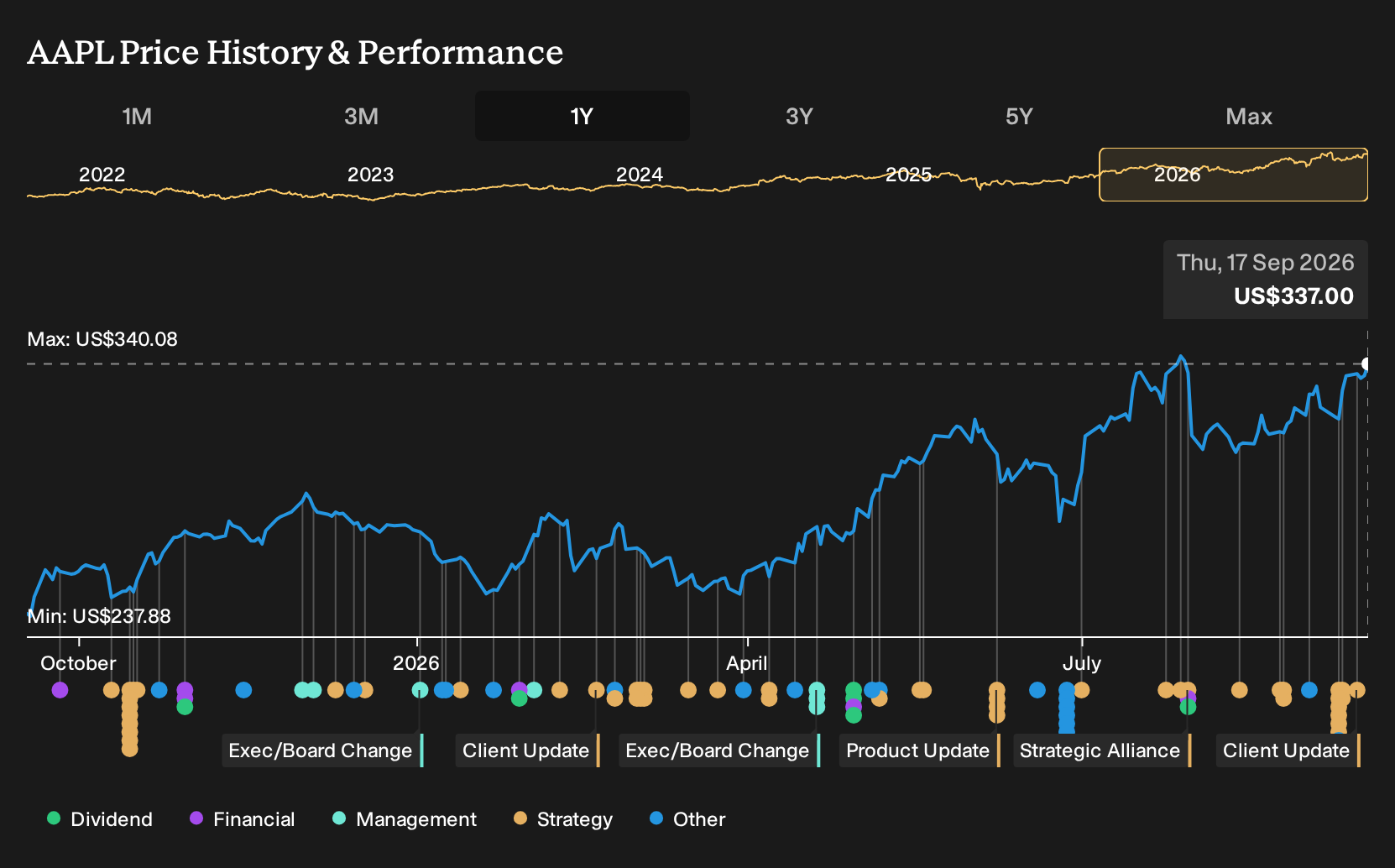Image resolution: width=1395 pixels, height=868 pixels.
Task: Choose the 3Y time range tab
Action: click(x=799, y=116)
